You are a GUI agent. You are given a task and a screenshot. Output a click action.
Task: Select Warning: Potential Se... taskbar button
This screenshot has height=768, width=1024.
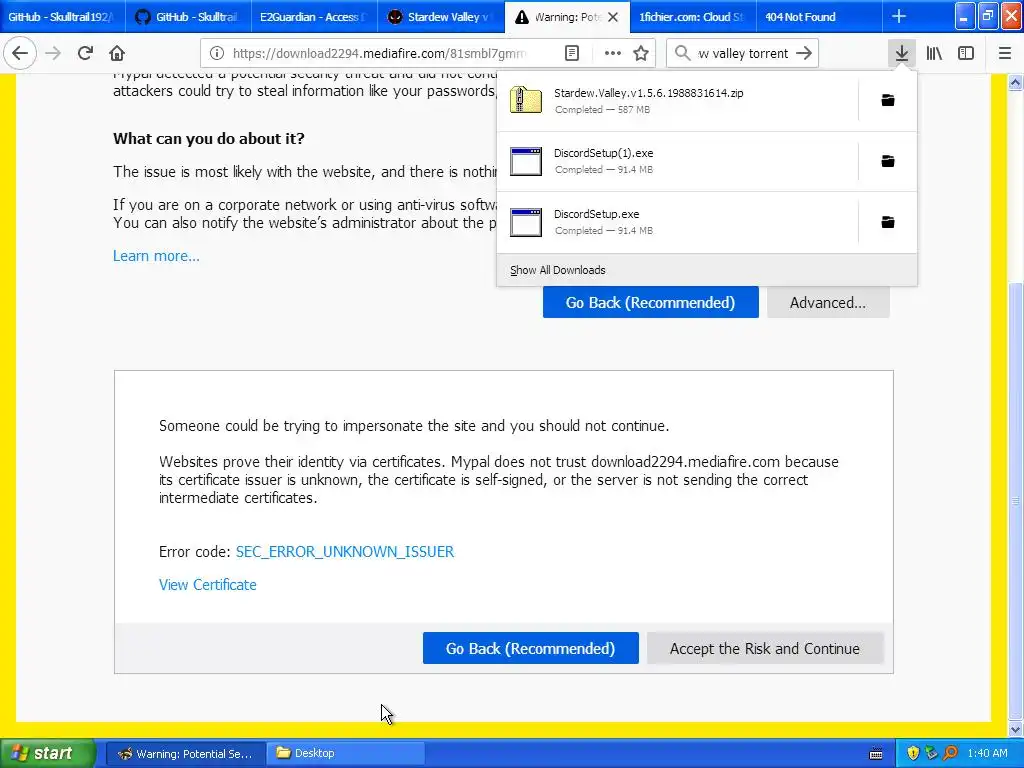coord(185,753)
